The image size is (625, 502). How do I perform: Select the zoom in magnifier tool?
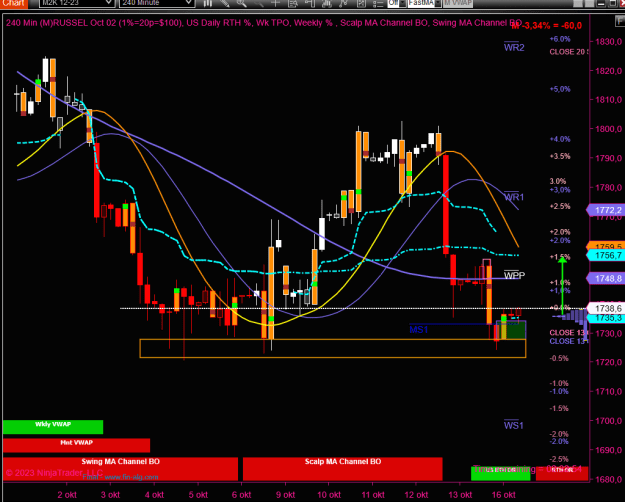tap(242, 3)
